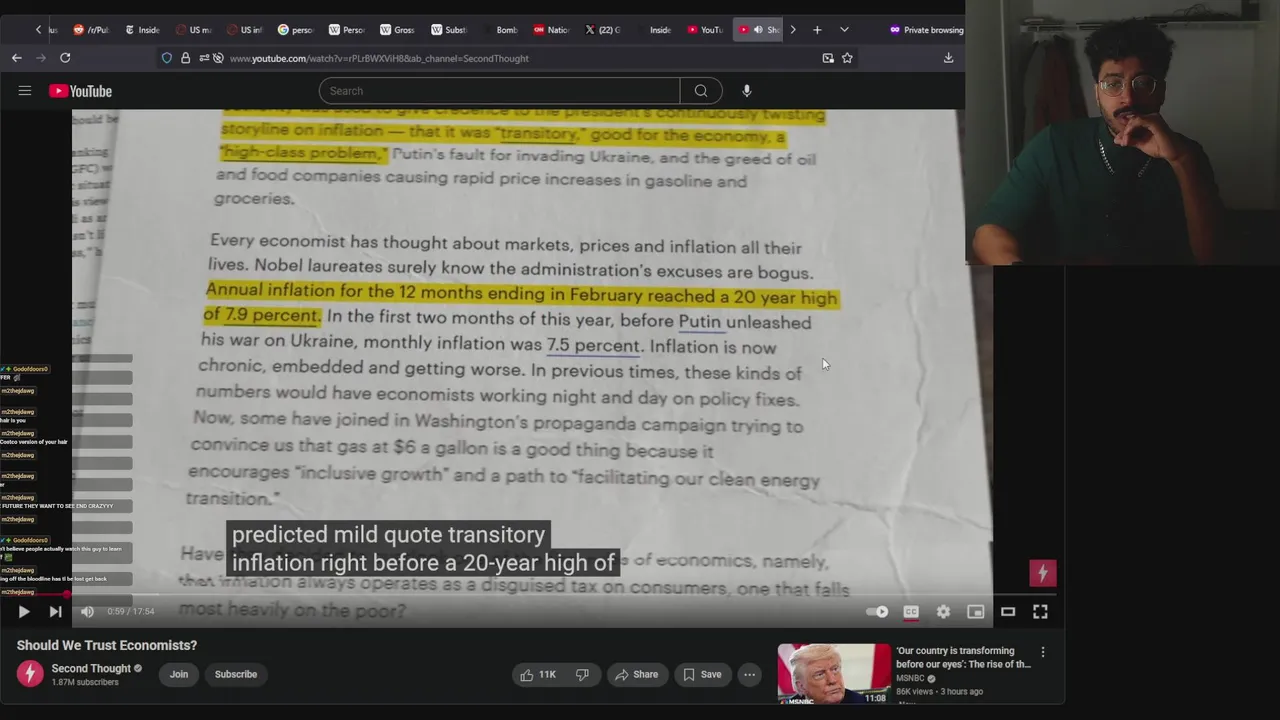Open the MSNBC recommended video thumbnail
Screen dimensions: 1280x720
click(x=834, y=674)
